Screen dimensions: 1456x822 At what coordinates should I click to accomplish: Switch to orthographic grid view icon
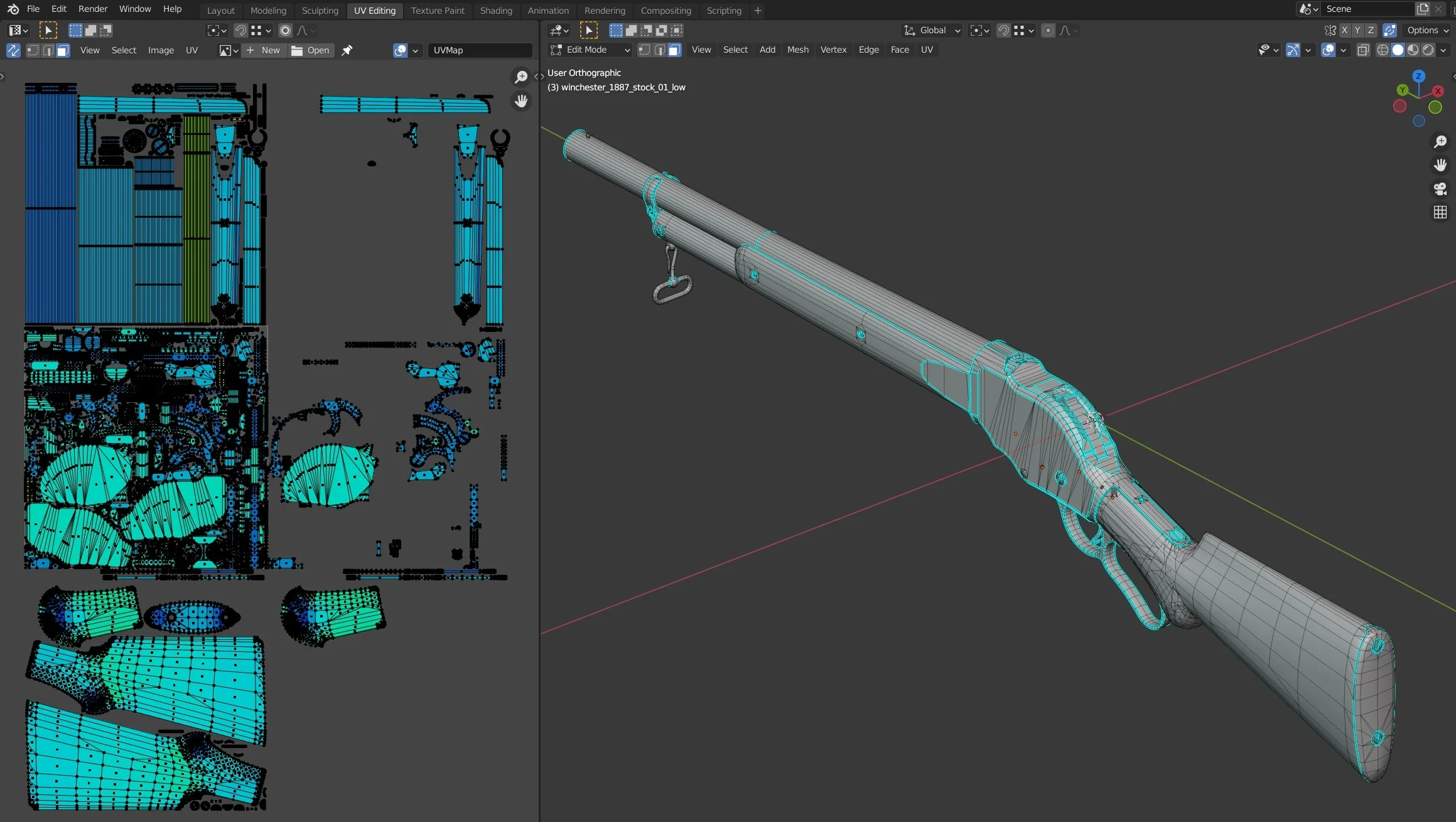[1440, 212]
